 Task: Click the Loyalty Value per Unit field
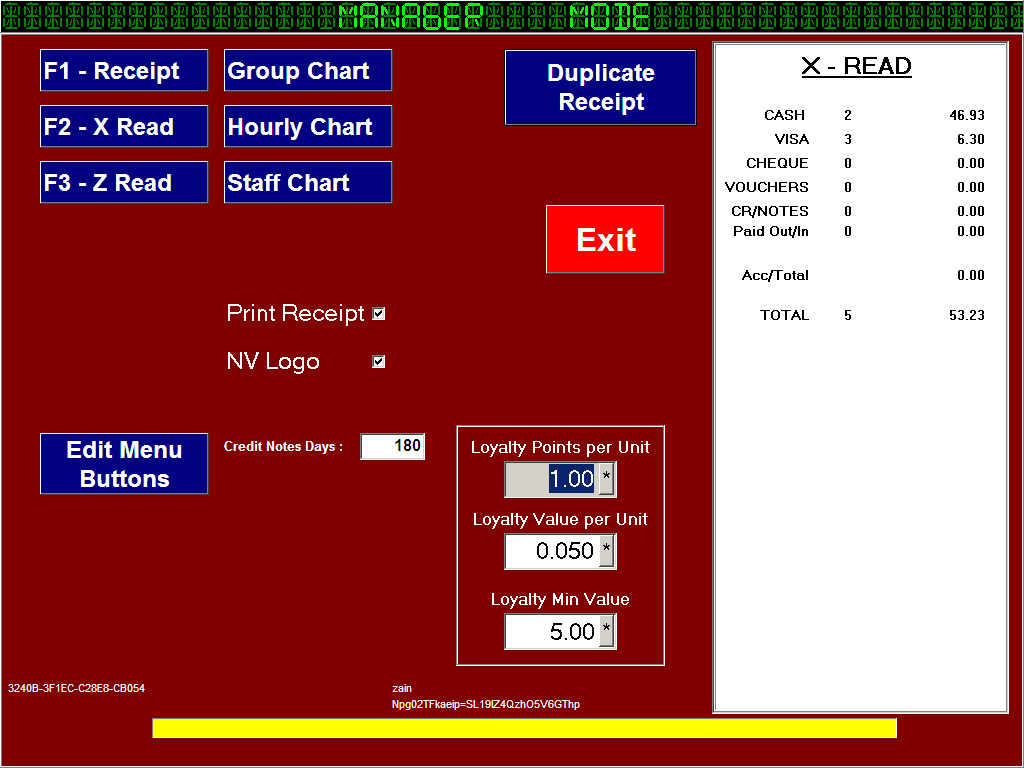(x=552, y=552)
